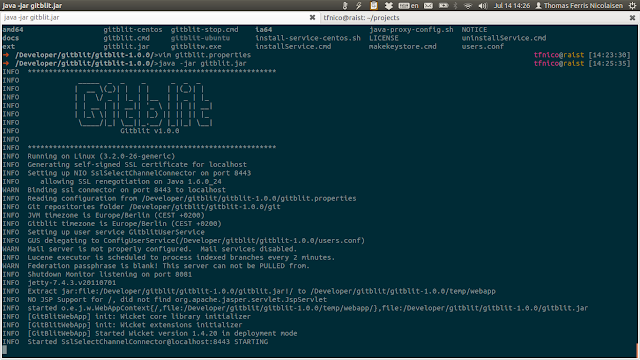
Task: Open the clipboard manager indicator
Action: tap(373, 5)
